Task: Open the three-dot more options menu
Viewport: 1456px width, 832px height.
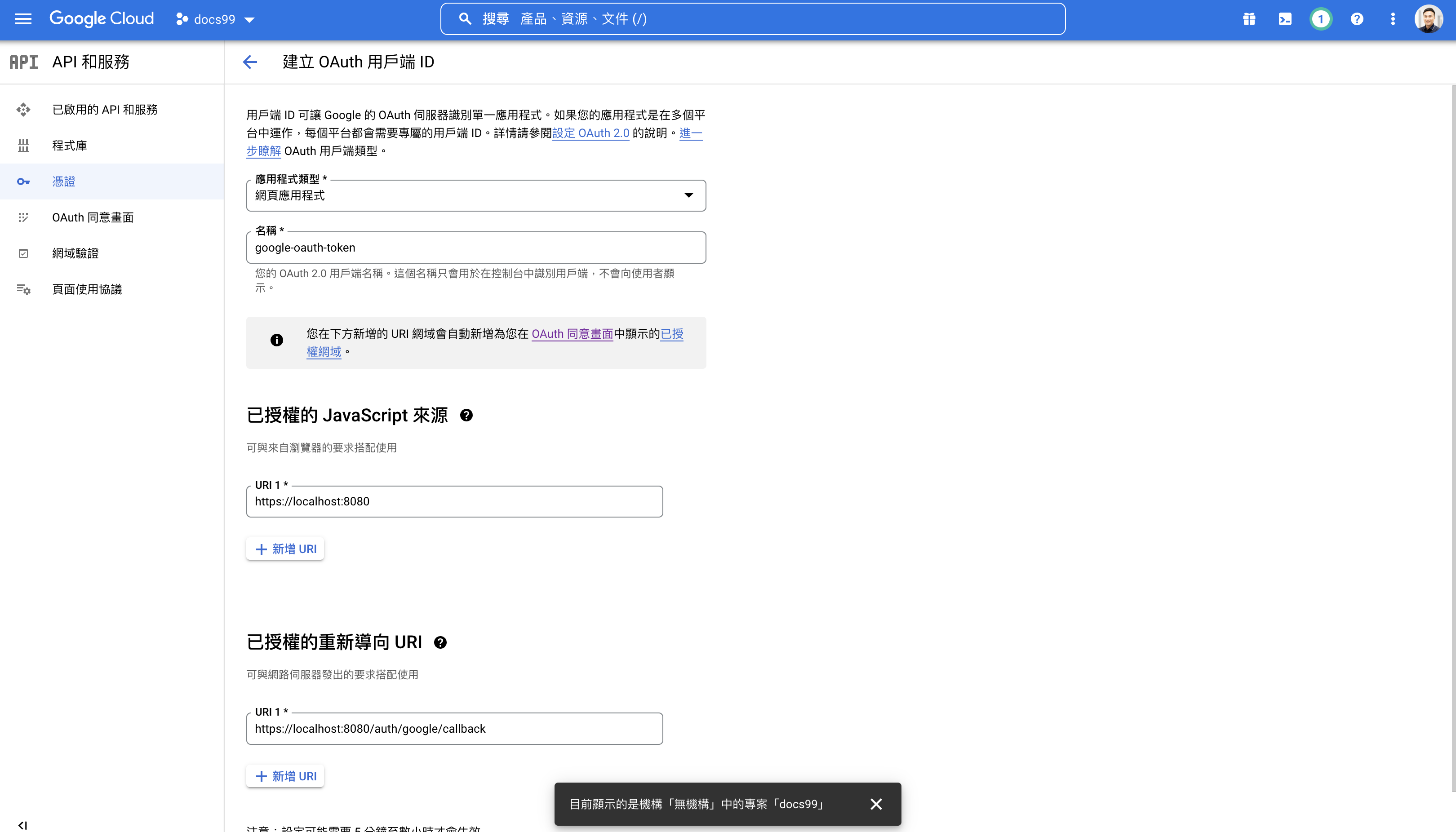Action: pyautogui.click(x=1393, y=19)
